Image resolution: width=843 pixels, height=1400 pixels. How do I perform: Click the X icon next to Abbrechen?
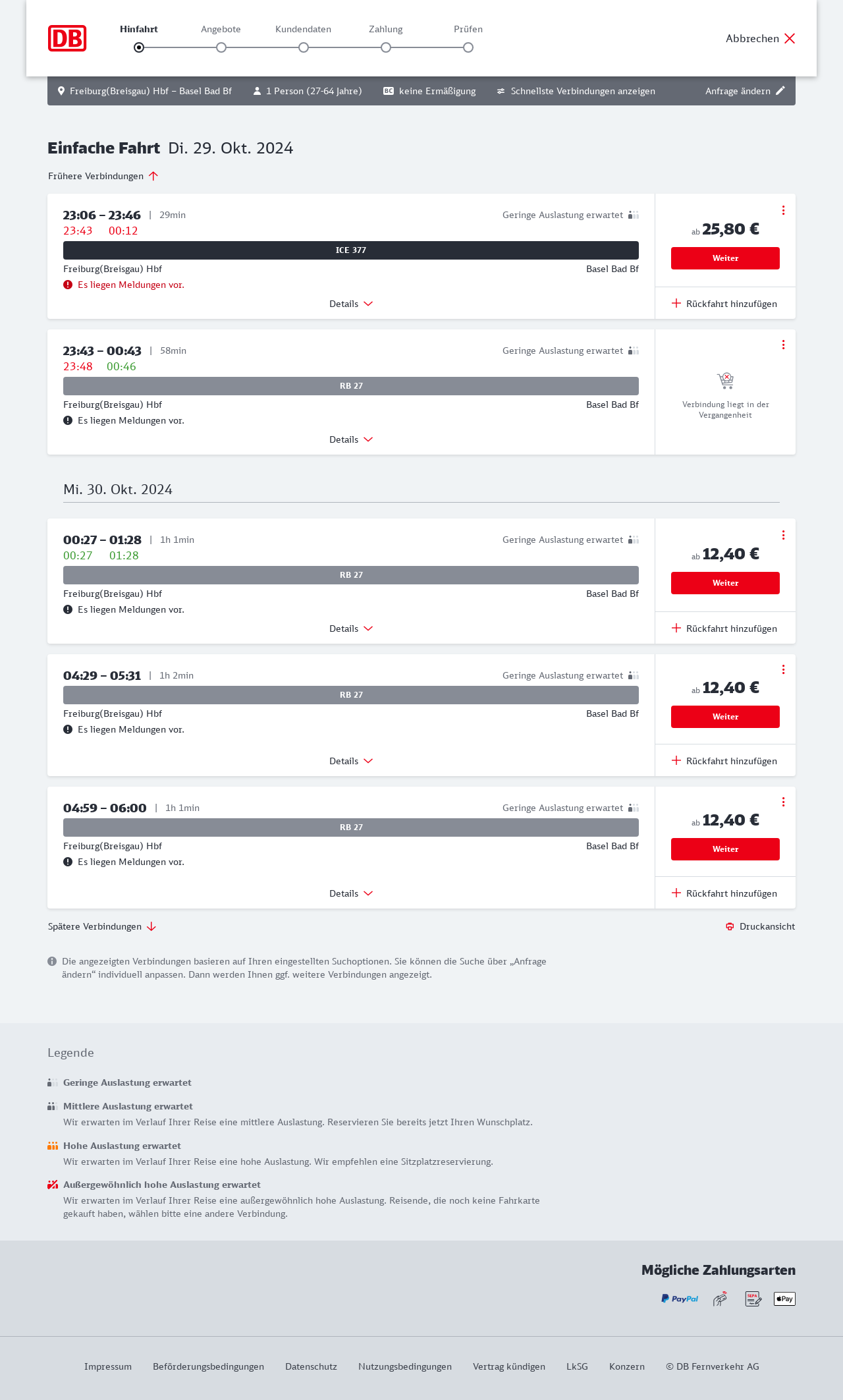pos(790,38)
